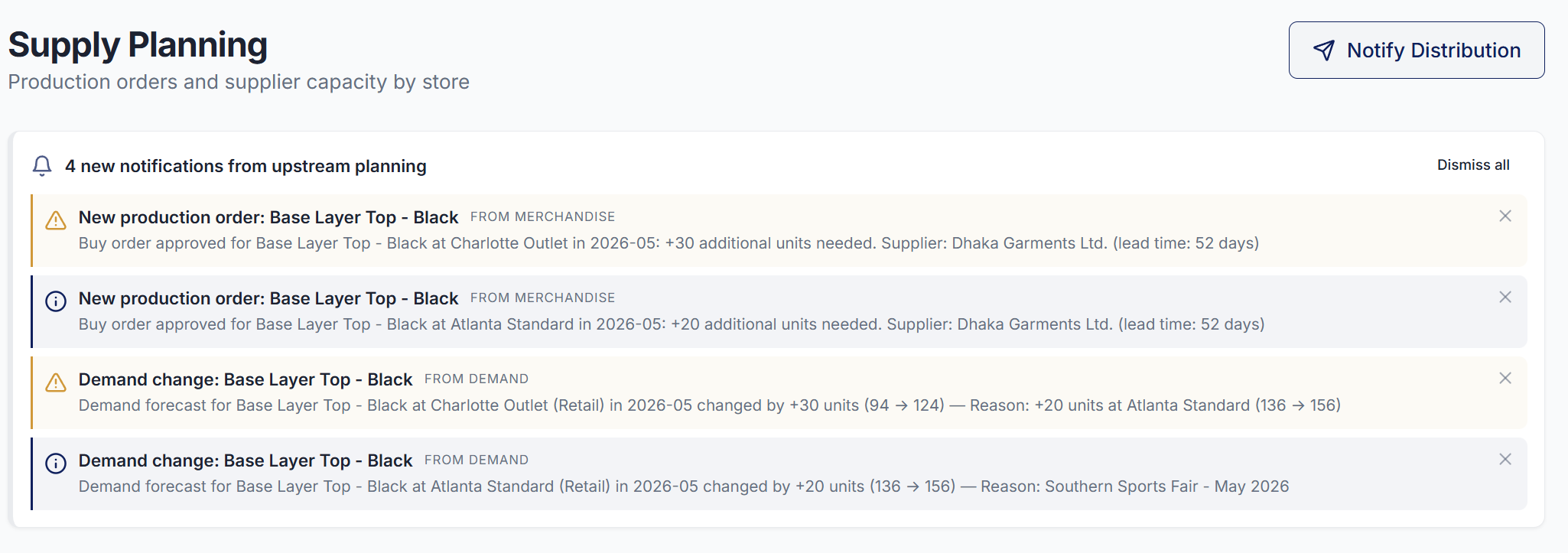Dismiss the Atlanta Standard production order notification
Image resolution: width=1568 pixels, height=553 pixels.
pyautogui.click(x=1505, y=298)
